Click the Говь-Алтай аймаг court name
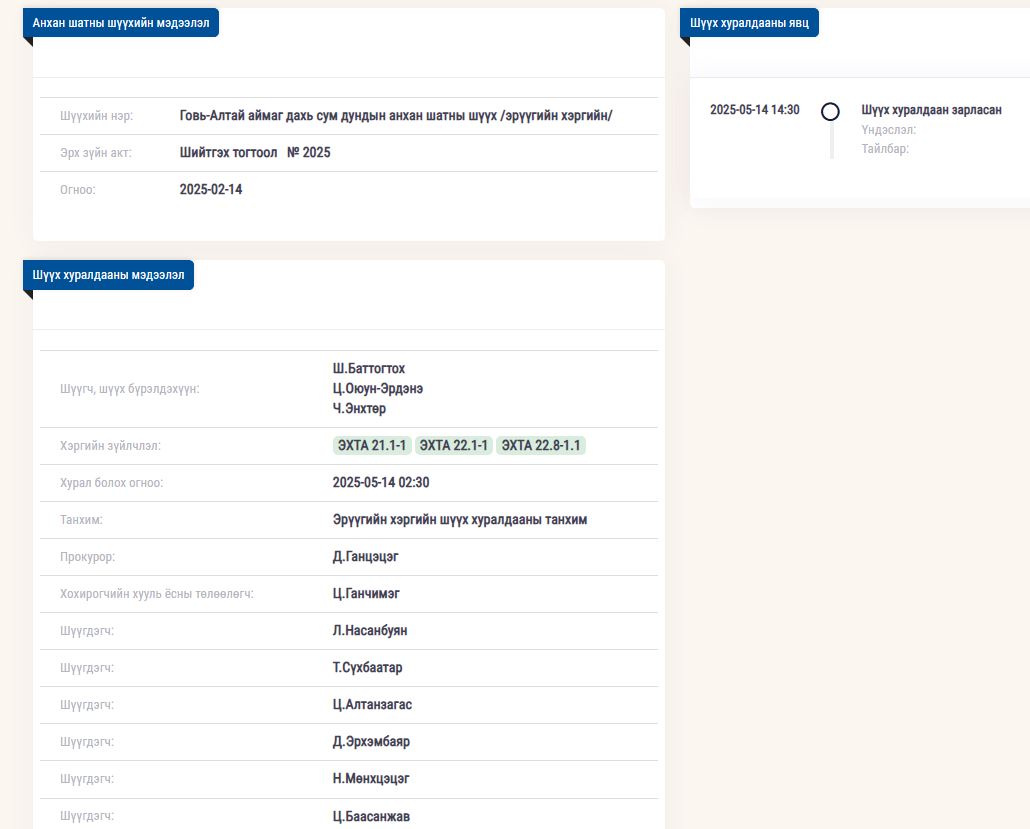1030x829 pixels. [x=395, y=116]
